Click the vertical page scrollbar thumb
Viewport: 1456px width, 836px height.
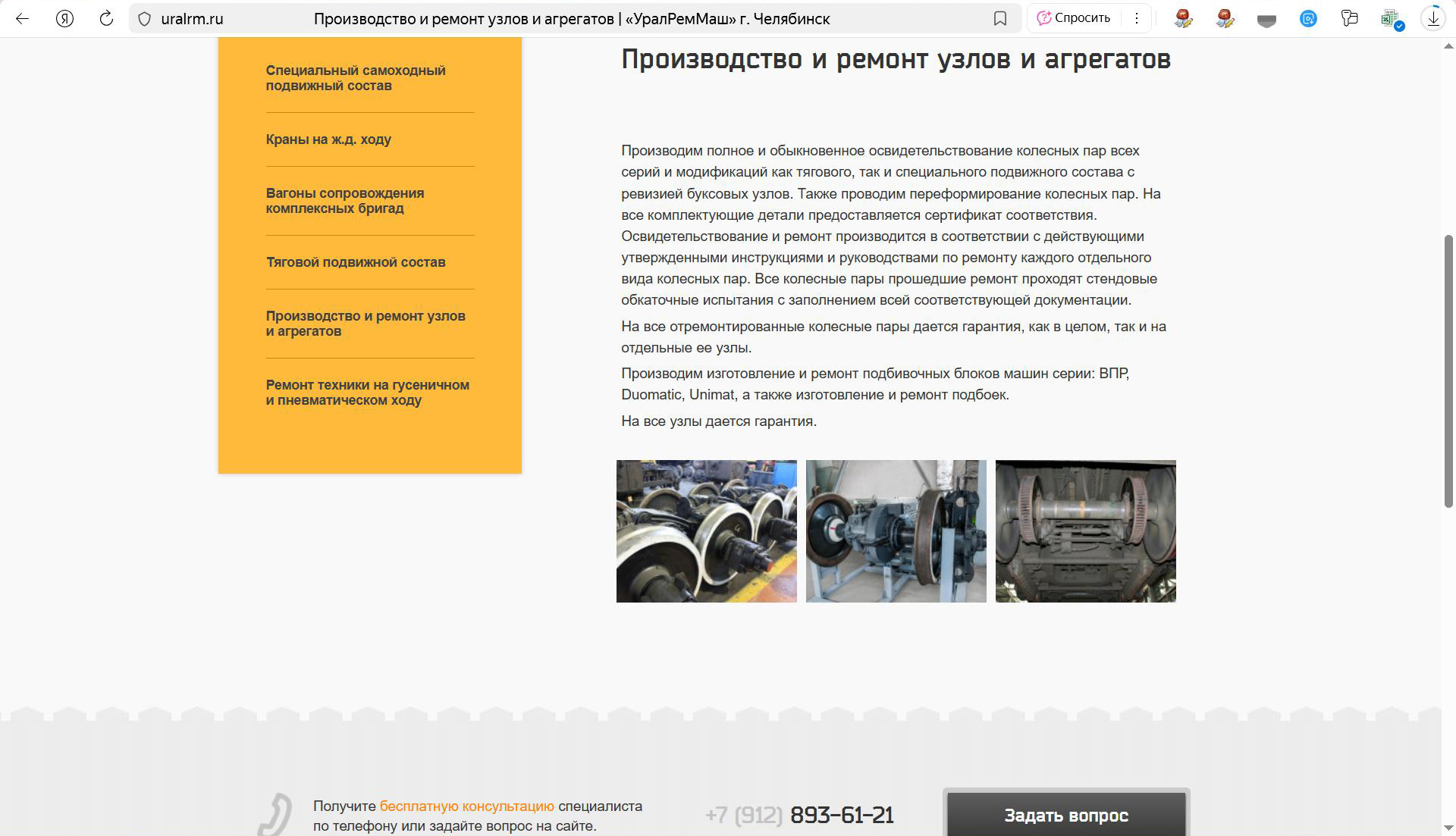coord(1448,371)
